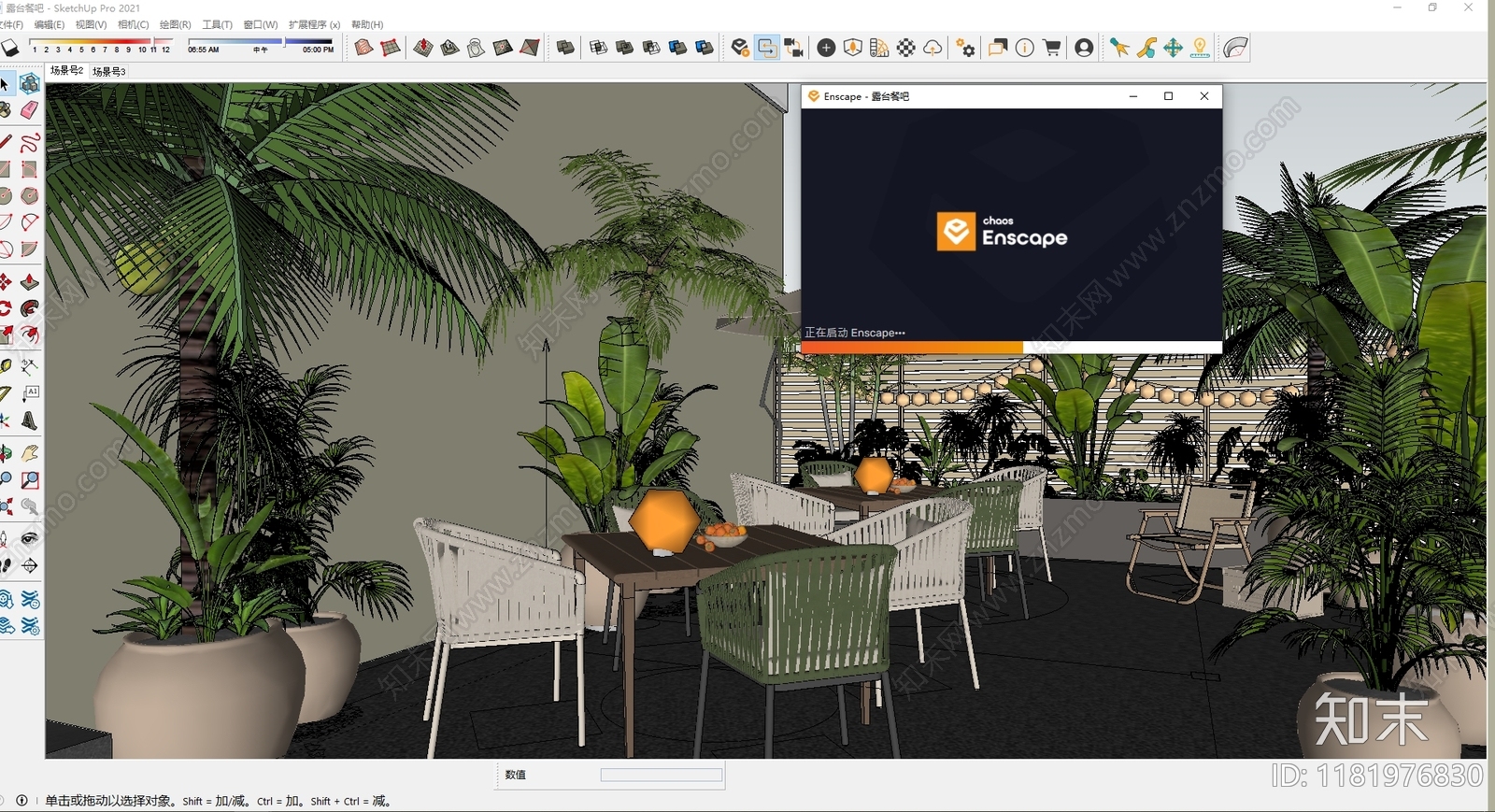Screen dimensions: 1495x812
Task: Open the 绘图(R) menu
Action: (176, 25)
